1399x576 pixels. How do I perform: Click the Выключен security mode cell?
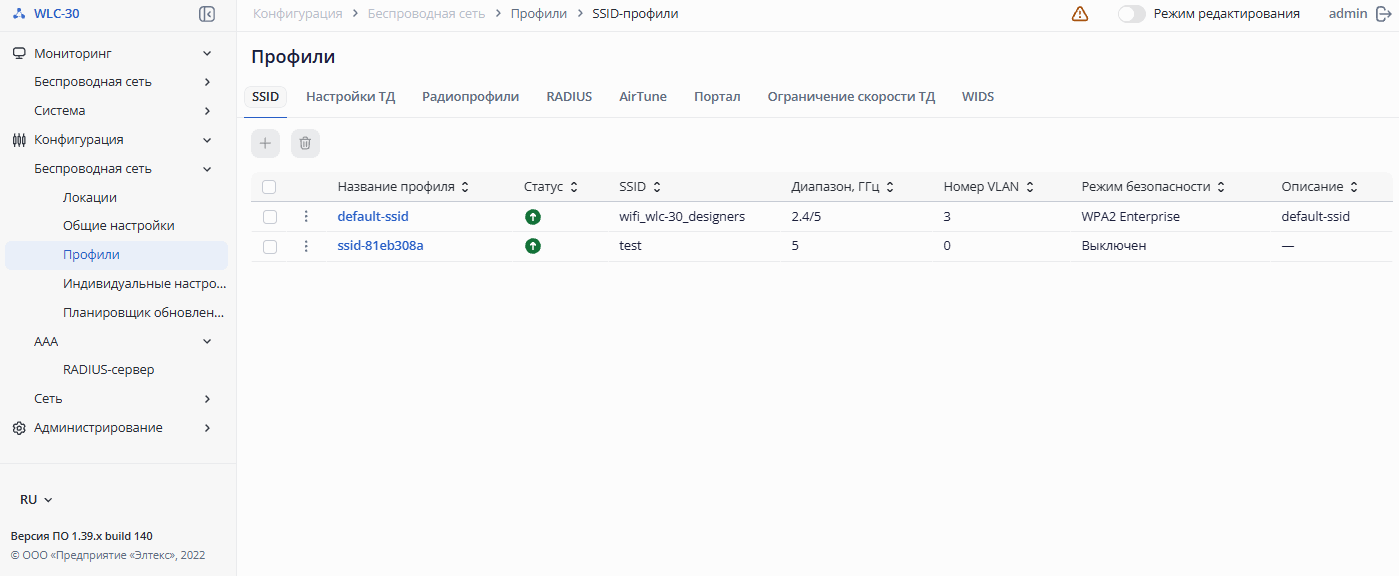[x=1114, y=245]
